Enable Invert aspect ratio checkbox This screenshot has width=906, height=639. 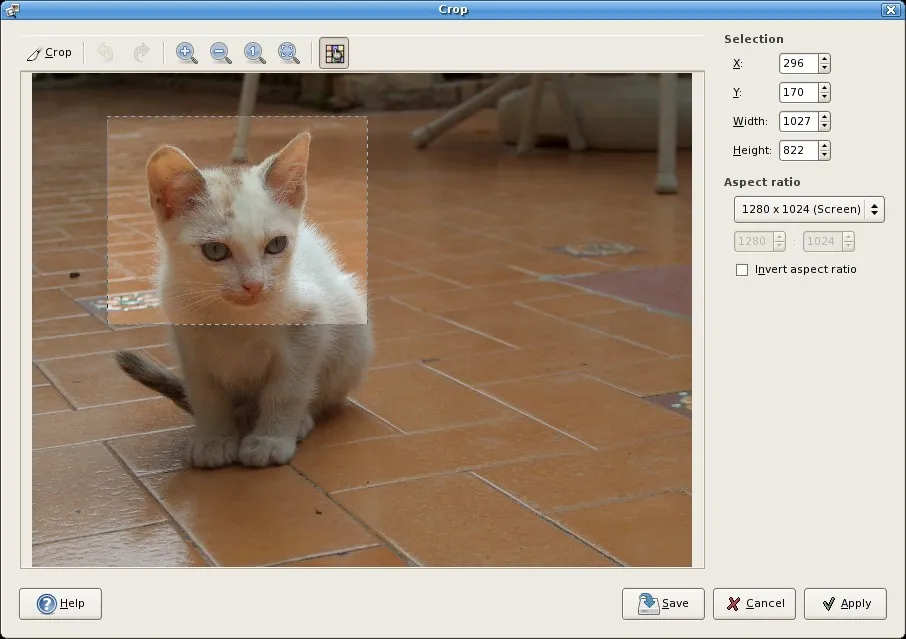(742, 270)
